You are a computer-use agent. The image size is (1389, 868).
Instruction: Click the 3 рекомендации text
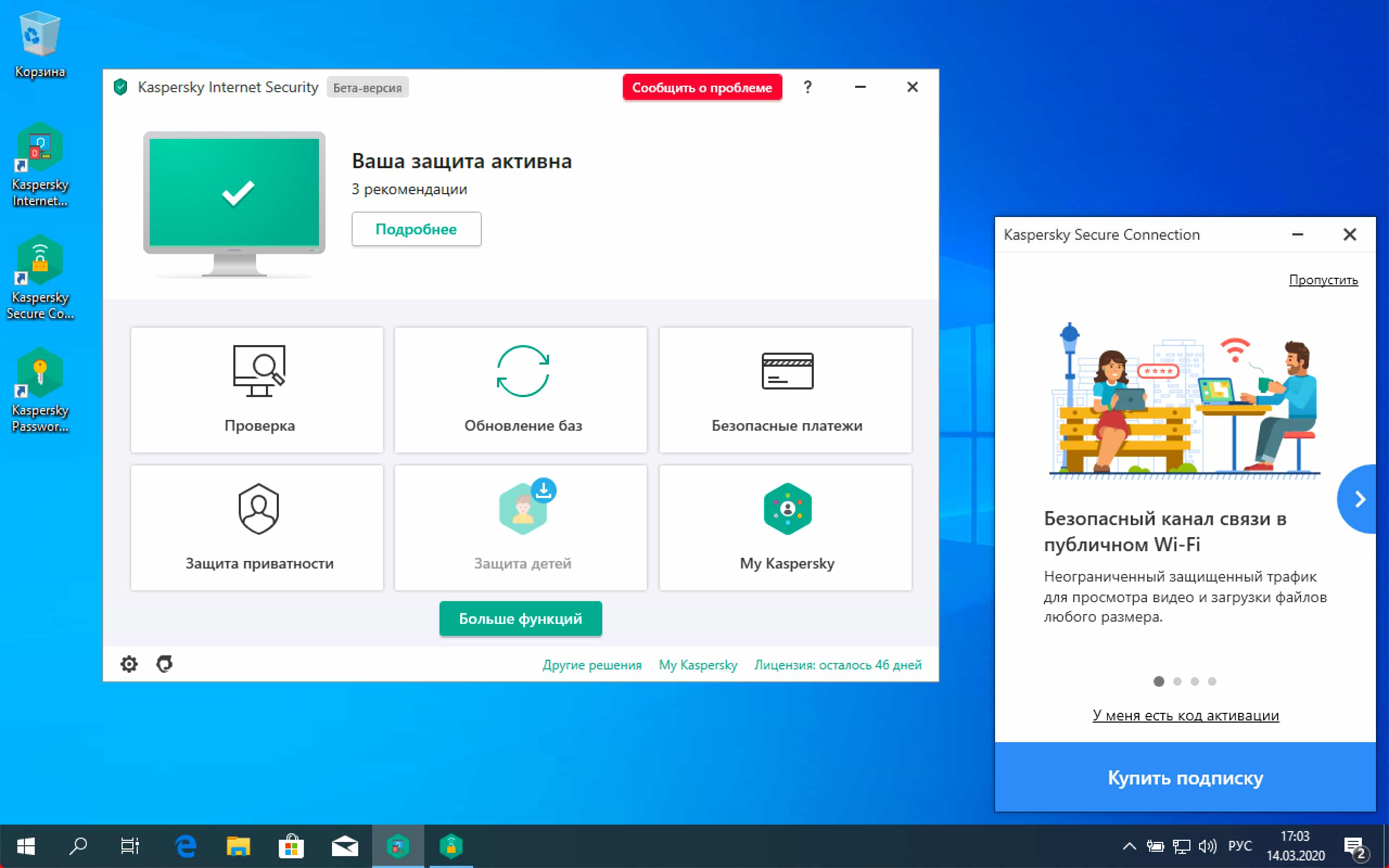[409, 189]
